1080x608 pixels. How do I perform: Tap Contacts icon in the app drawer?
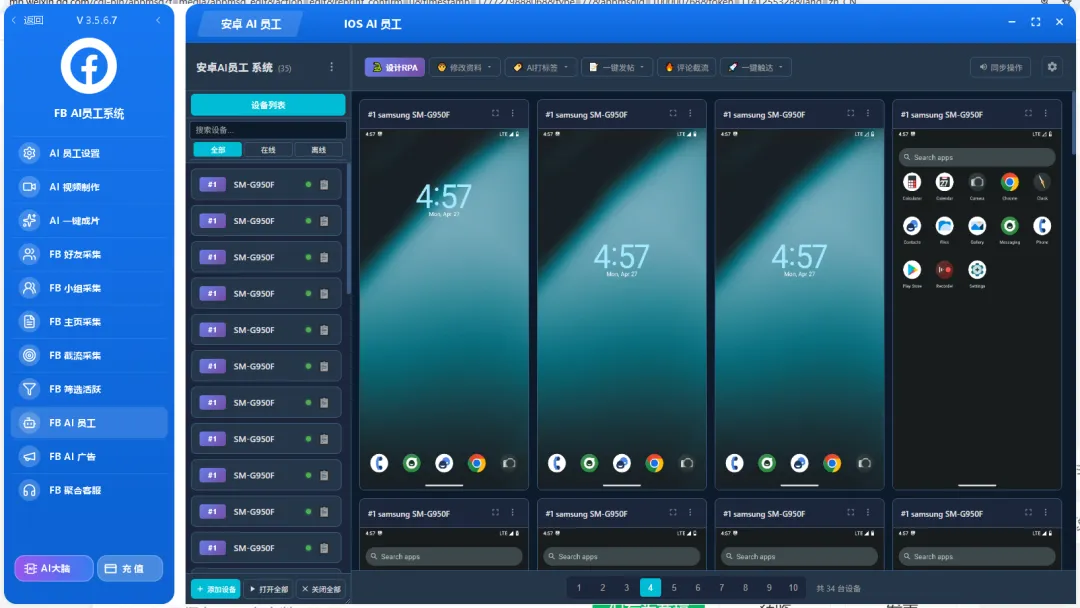[x=912, y=226]
